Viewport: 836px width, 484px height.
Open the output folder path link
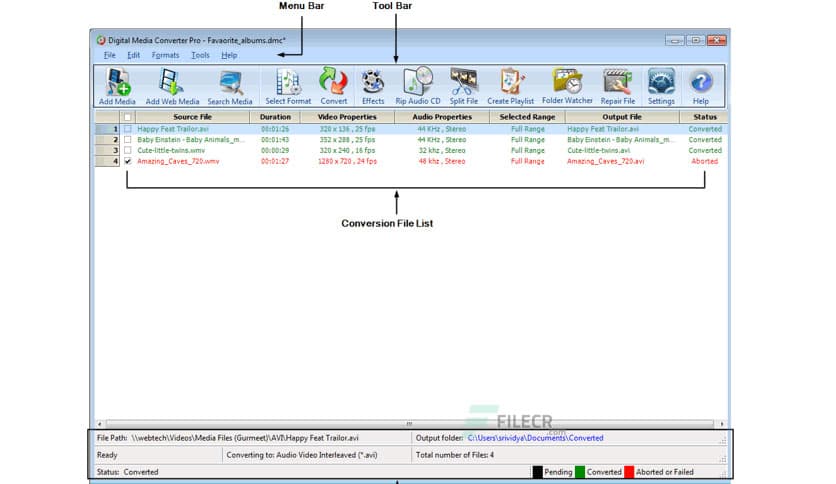coord(535,438)
